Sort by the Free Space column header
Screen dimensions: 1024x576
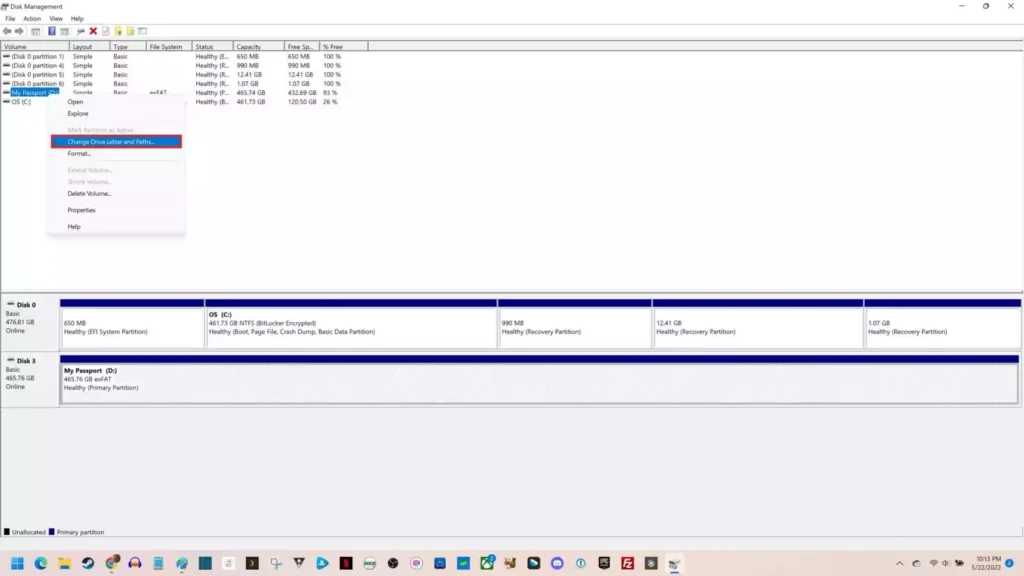point(302,47)
